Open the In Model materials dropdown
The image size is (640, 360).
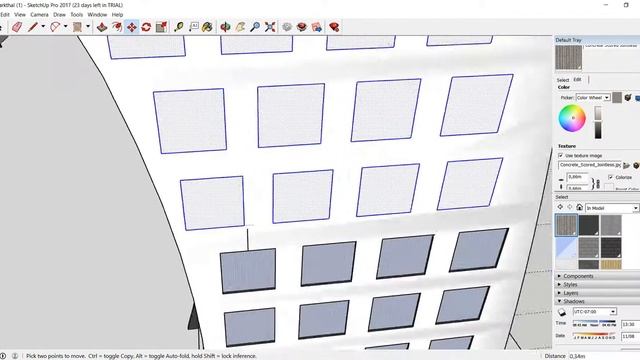(x=612, y=208)
